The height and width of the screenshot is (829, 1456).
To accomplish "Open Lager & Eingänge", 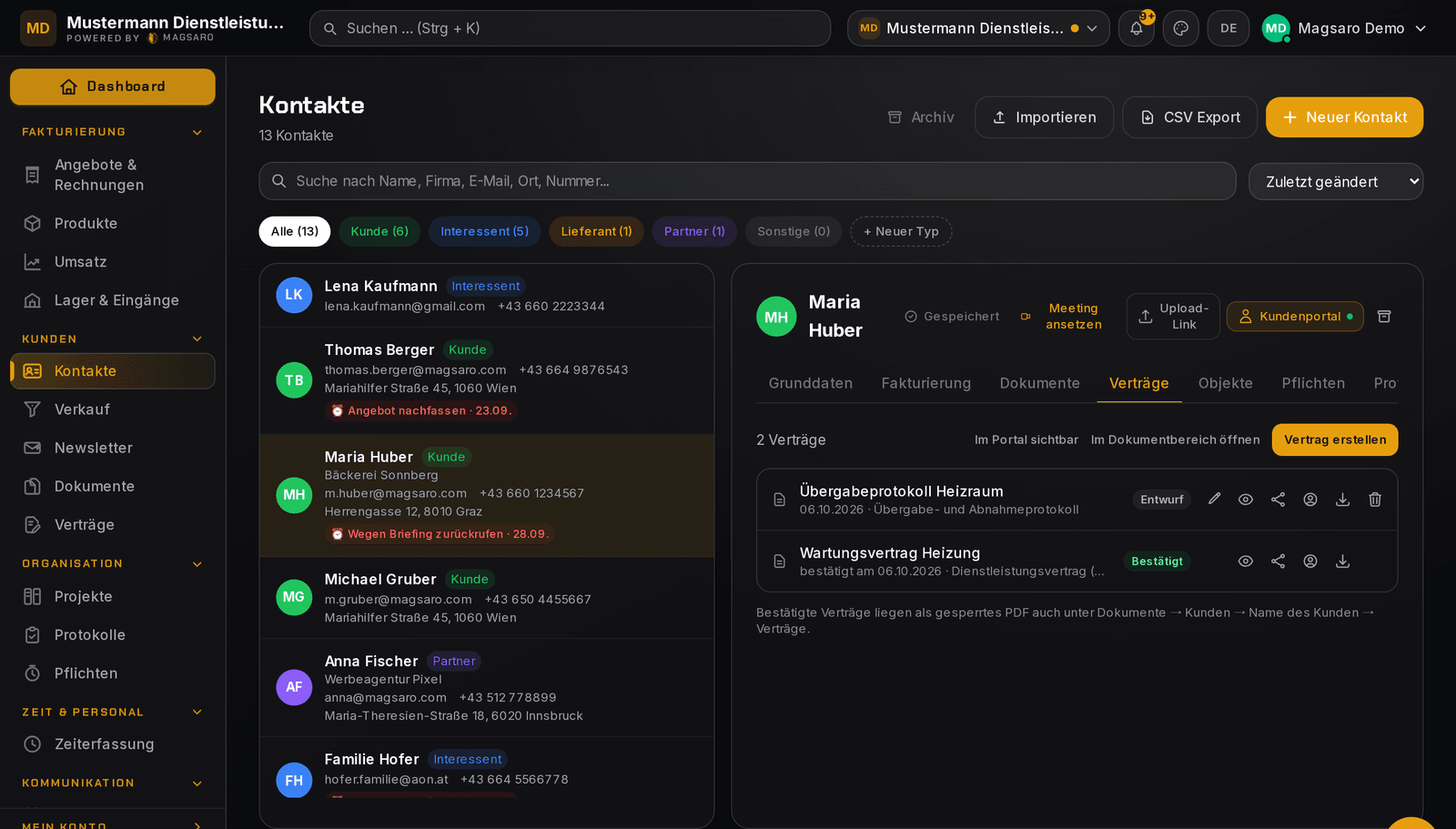I will click(x=113, y=300).
